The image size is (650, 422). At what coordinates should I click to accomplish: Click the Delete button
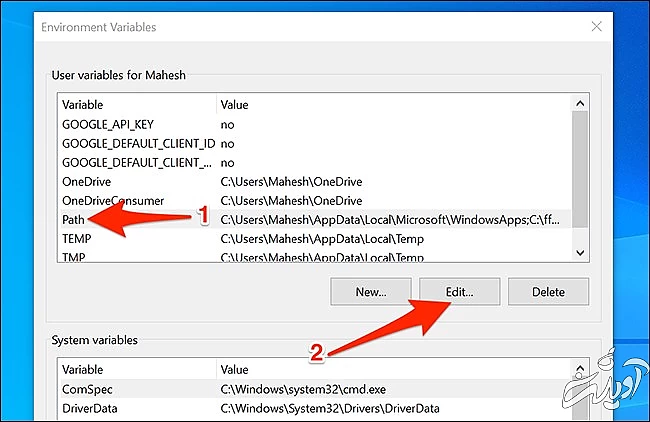(548, 292)
